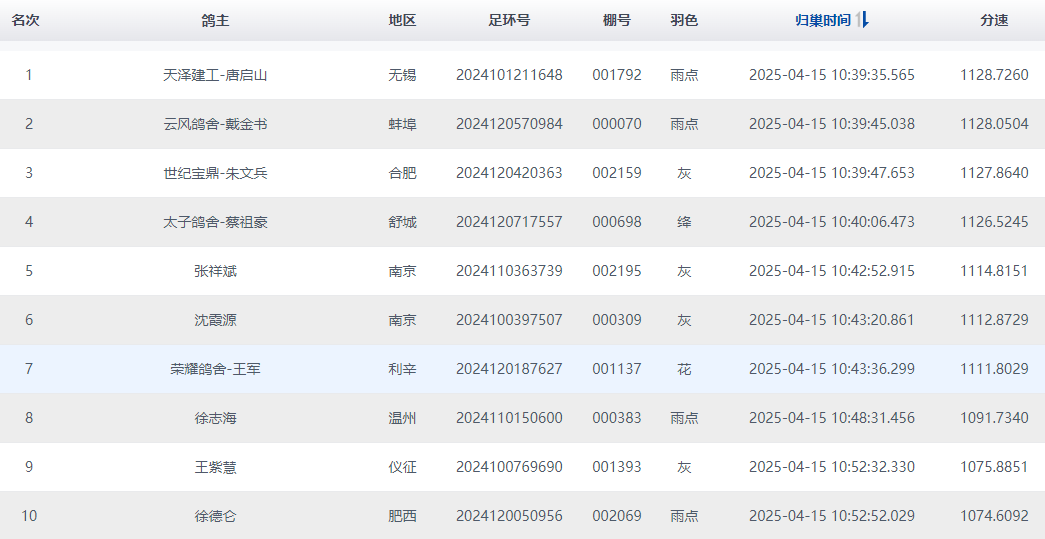This screenshot has height=539, width=1045.
Task: Click the 名次 column header
Action: click(x=25, y=20)
